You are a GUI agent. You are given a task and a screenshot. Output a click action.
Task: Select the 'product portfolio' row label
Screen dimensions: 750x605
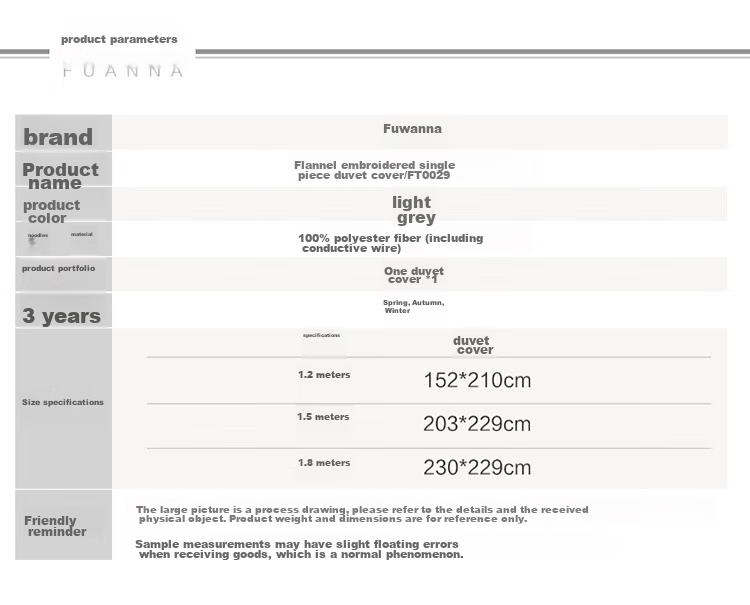click(x=58, y=268)
